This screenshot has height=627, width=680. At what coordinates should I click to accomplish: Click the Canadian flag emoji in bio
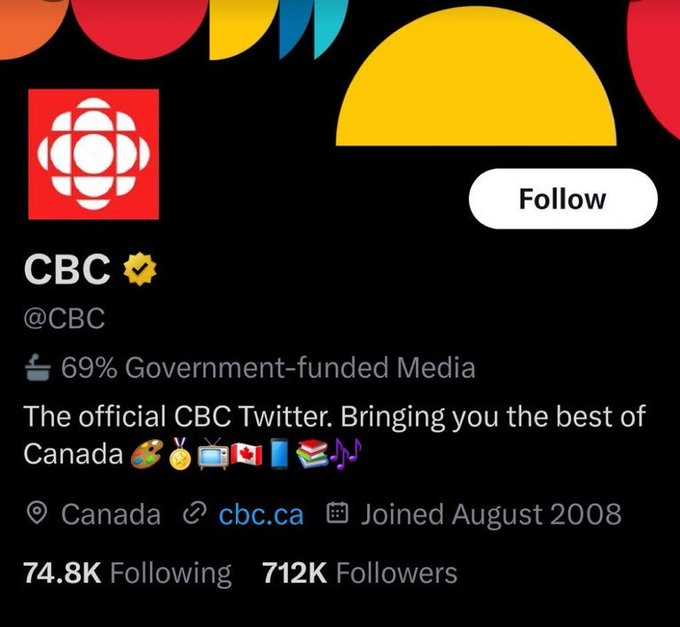[x=246, y=455]
